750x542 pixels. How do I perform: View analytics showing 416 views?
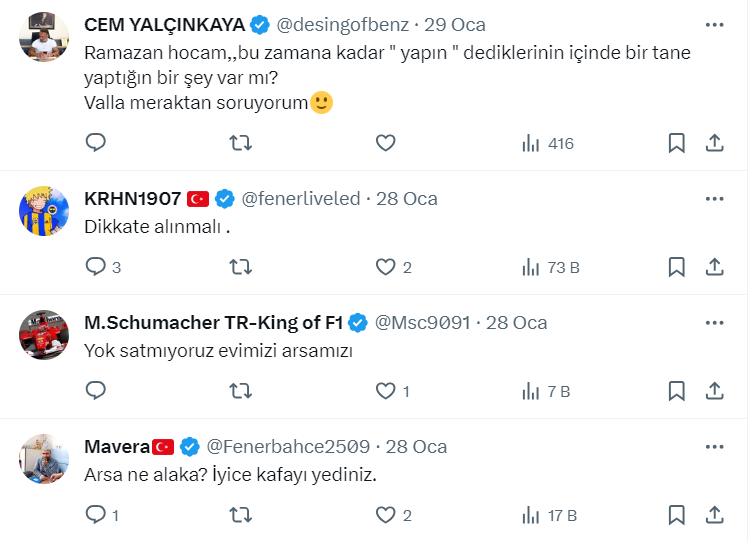(547, 143)
